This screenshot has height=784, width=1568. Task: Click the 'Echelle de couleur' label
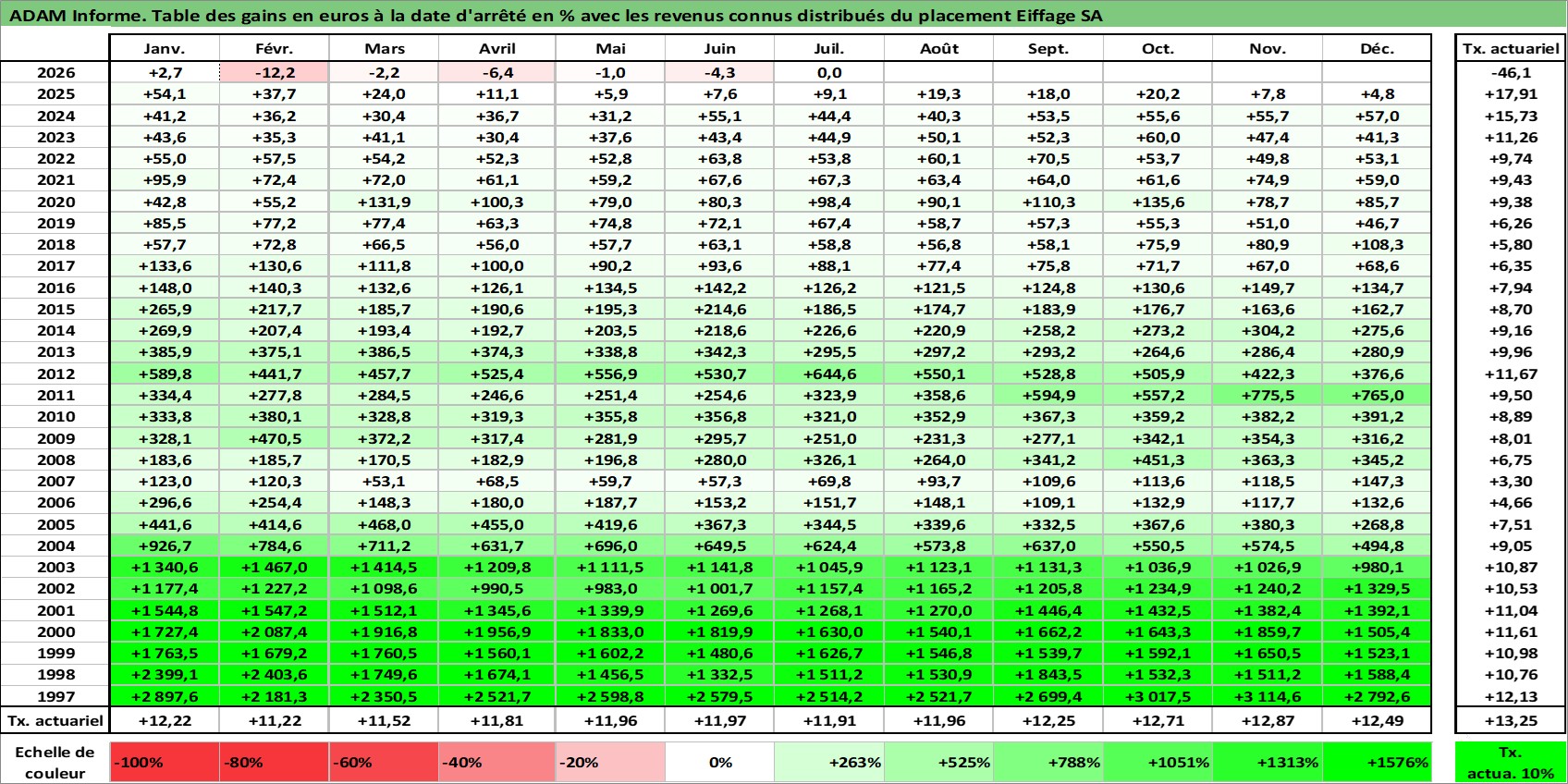55,763
